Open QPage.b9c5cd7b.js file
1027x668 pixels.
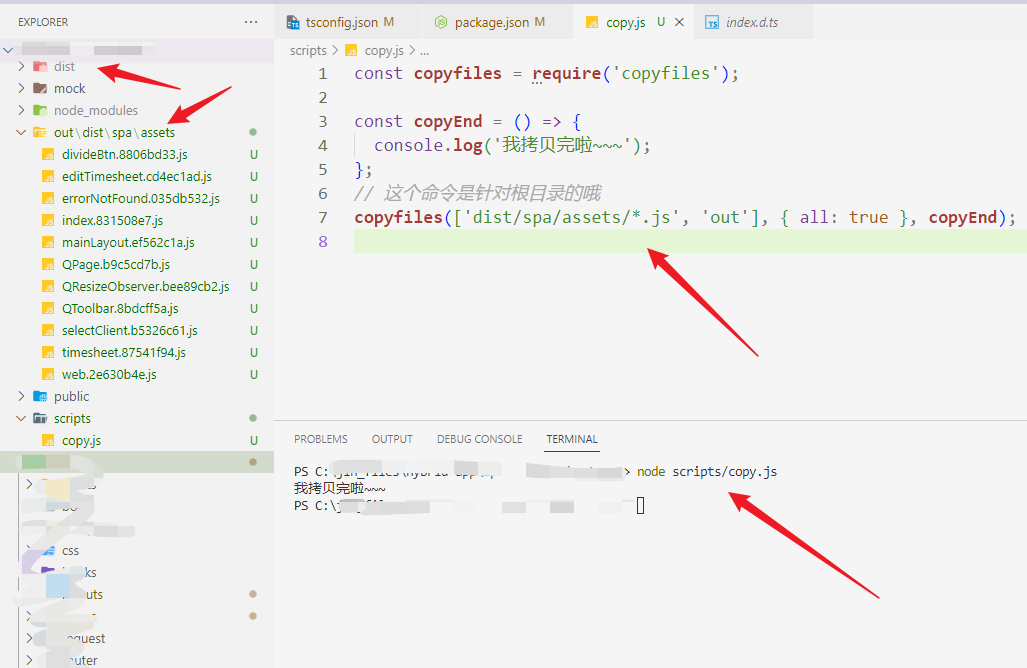(x=116, y=265)
